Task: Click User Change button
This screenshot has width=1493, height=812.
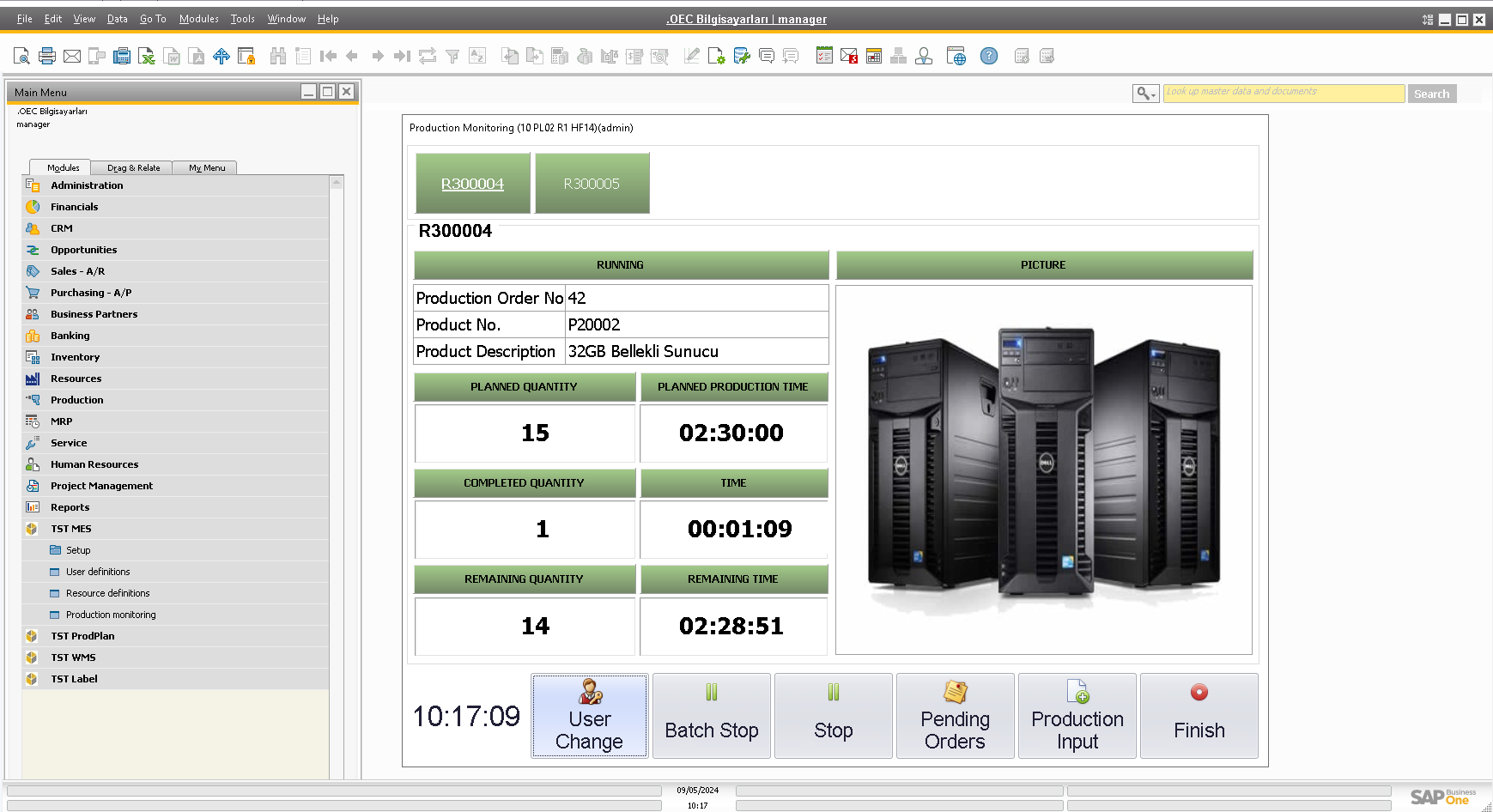Action: coord(589,716)
